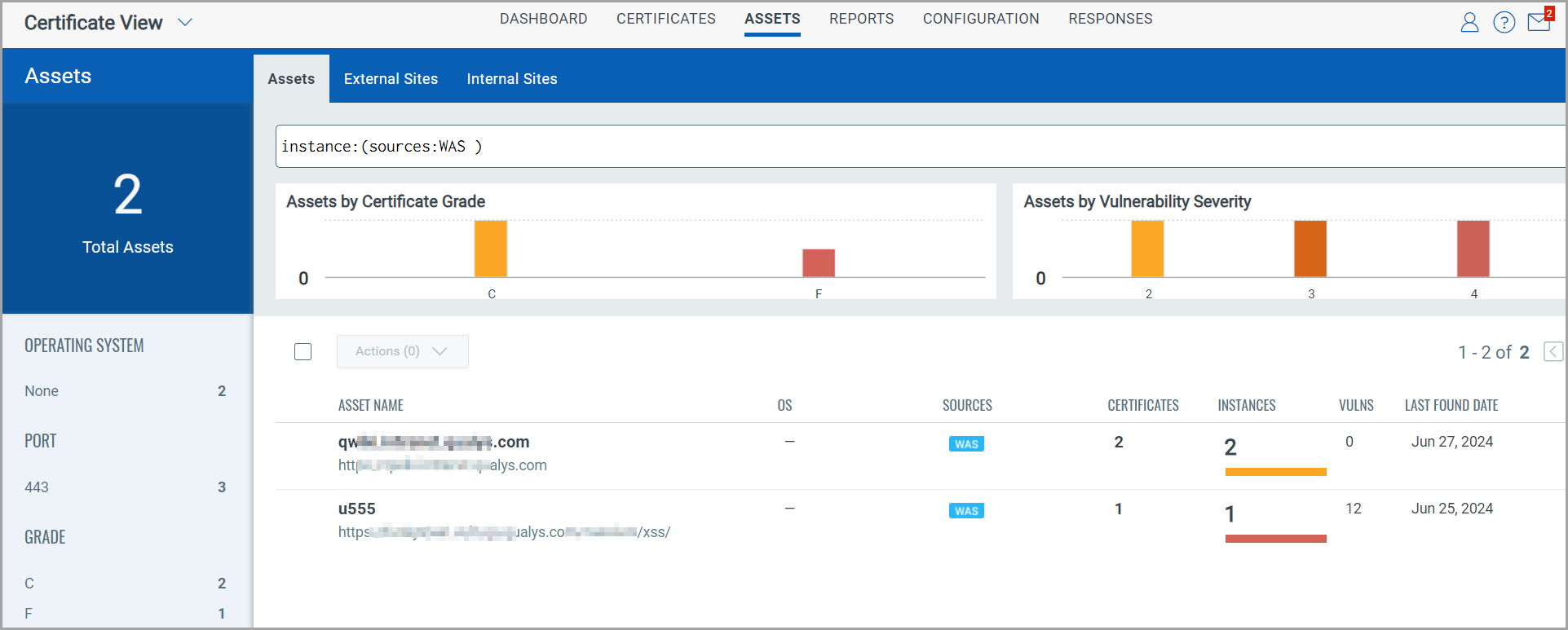
Task: Go to the Dashboard menu
Action: tap(543, 19)
